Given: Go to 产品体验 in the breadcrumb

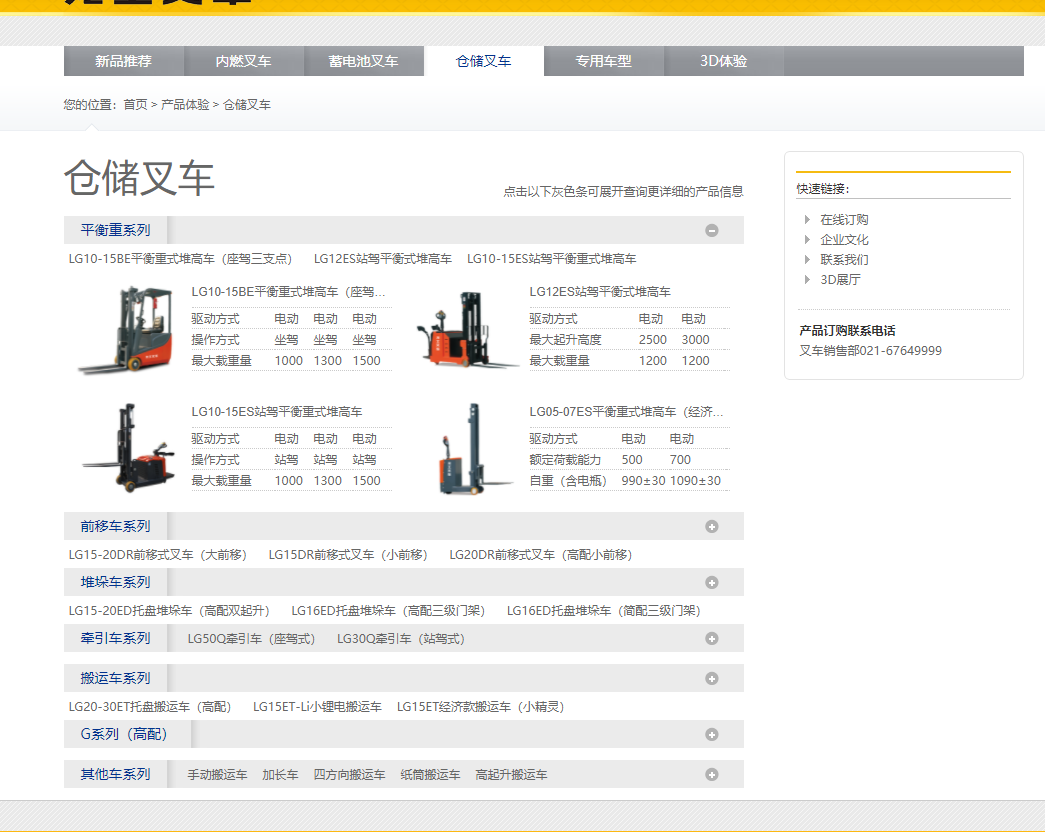Looking at the screenshot, I should 185,105.
